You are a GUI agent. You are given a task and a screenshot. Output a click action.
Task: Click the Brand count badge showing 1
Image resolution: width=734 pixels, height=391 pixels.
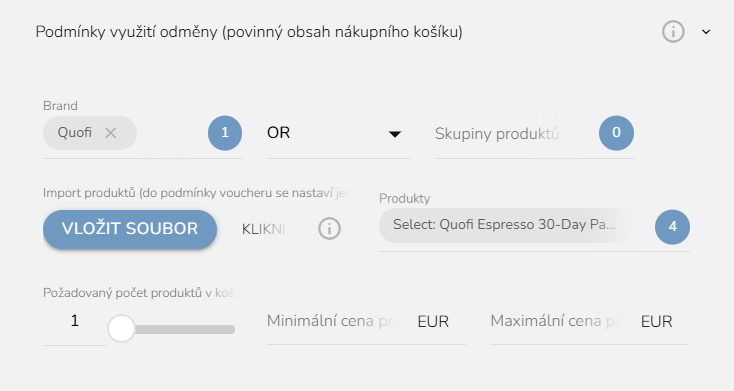[225, 133]
